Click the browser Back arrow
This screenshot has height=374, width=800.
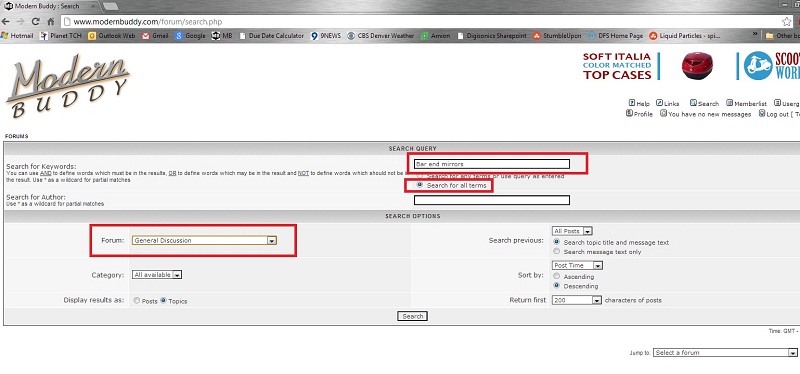(6, 22)
